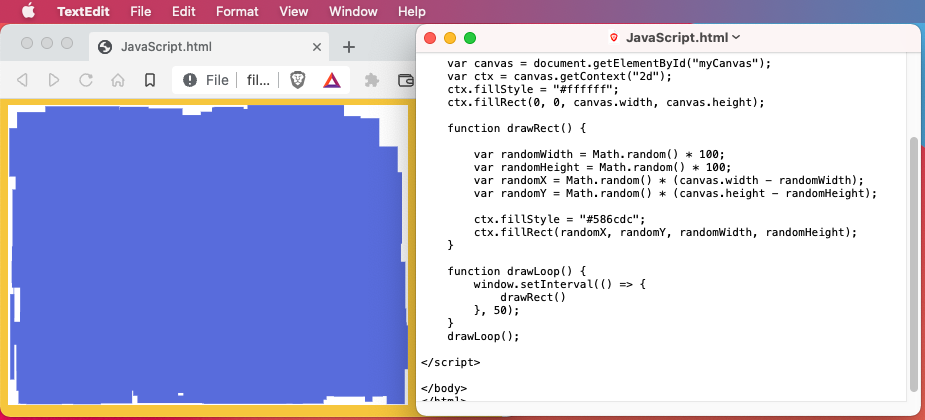The height and width of the screenshot is (420, 925).
Task: Click the line 'var randomHeight = Math.random() * 100;'
Action: (602, 167)
